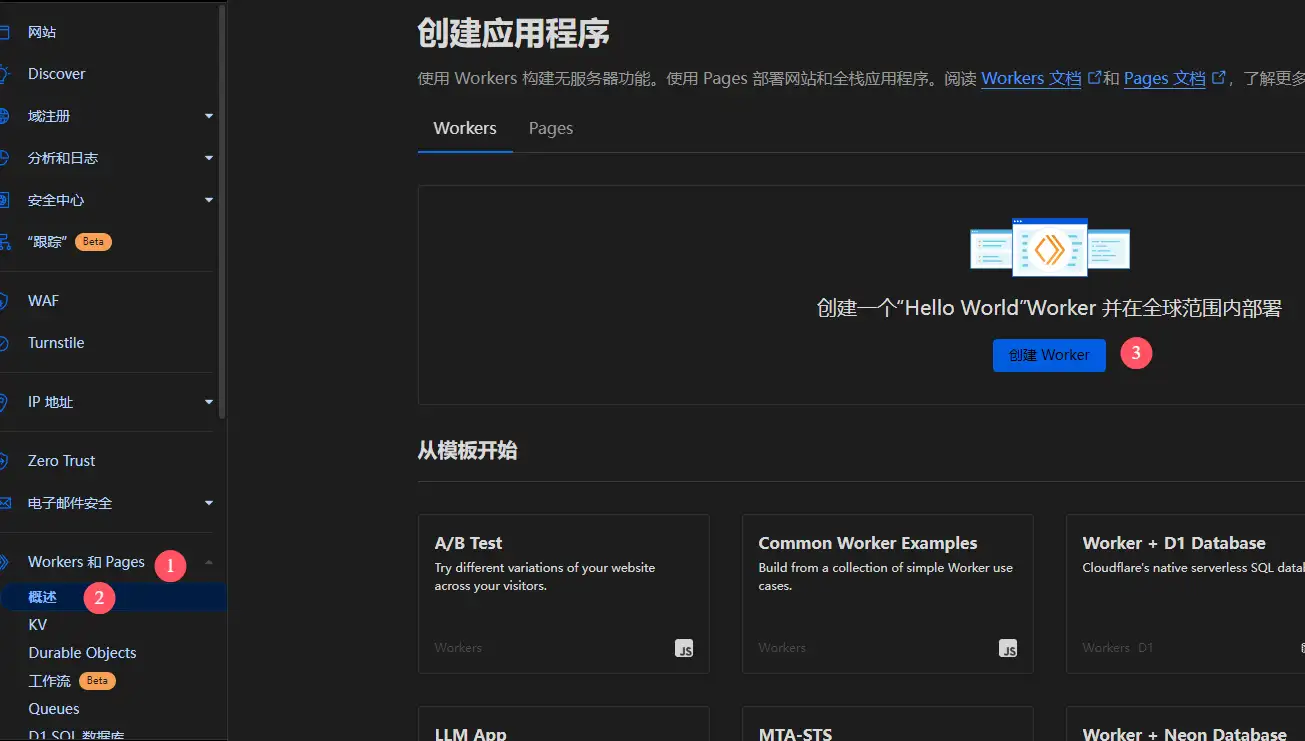Click the JS badge on Common Worker Examples card
Image resolution: width=1305 pixels, height=741 pixels.
tap(1008, 648)
